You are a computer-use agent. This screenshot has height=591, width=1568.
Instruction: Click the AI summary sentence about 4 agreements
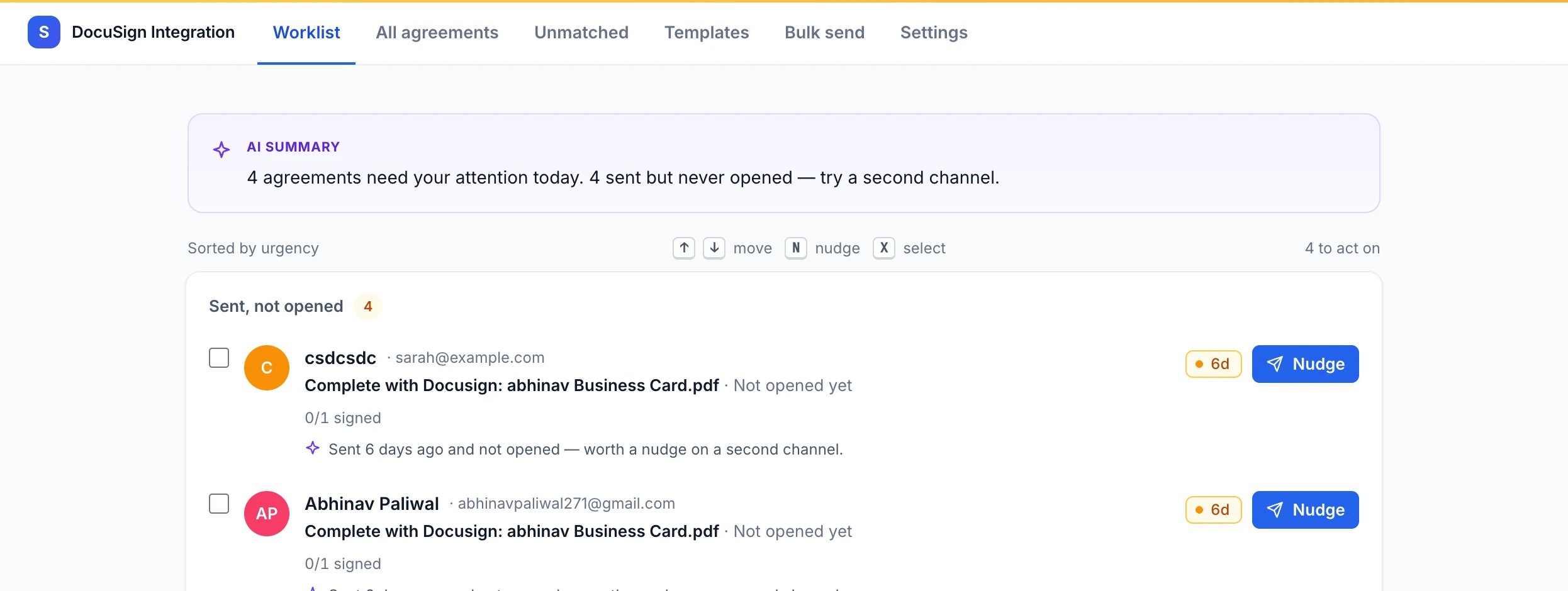pos(624,178)
